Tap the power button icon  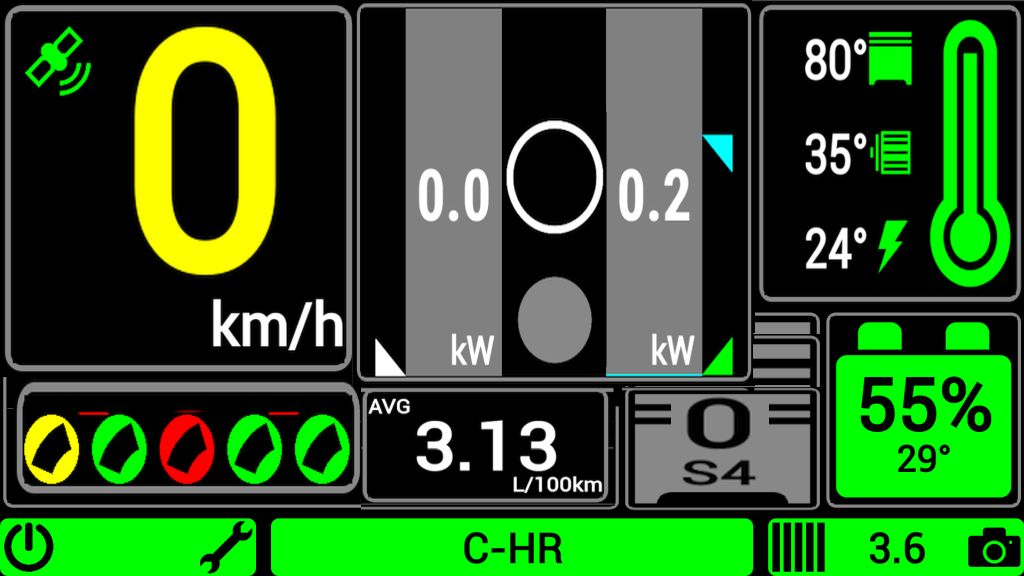point(28,547)
